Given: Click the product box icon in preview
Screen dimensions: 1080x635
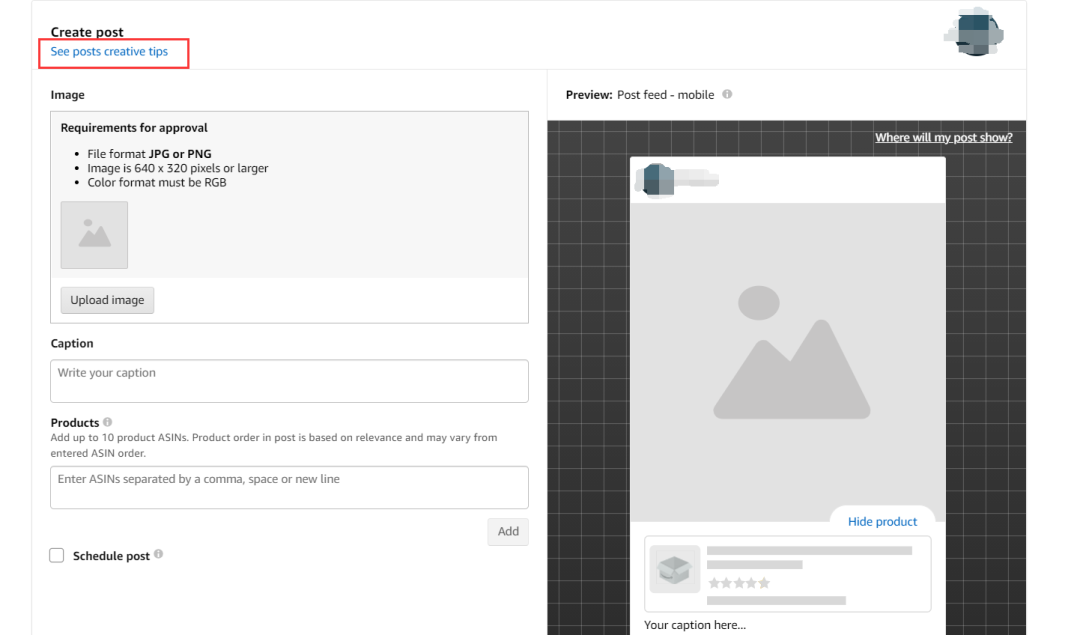Looking at the screenshot, I should point(674,569).
